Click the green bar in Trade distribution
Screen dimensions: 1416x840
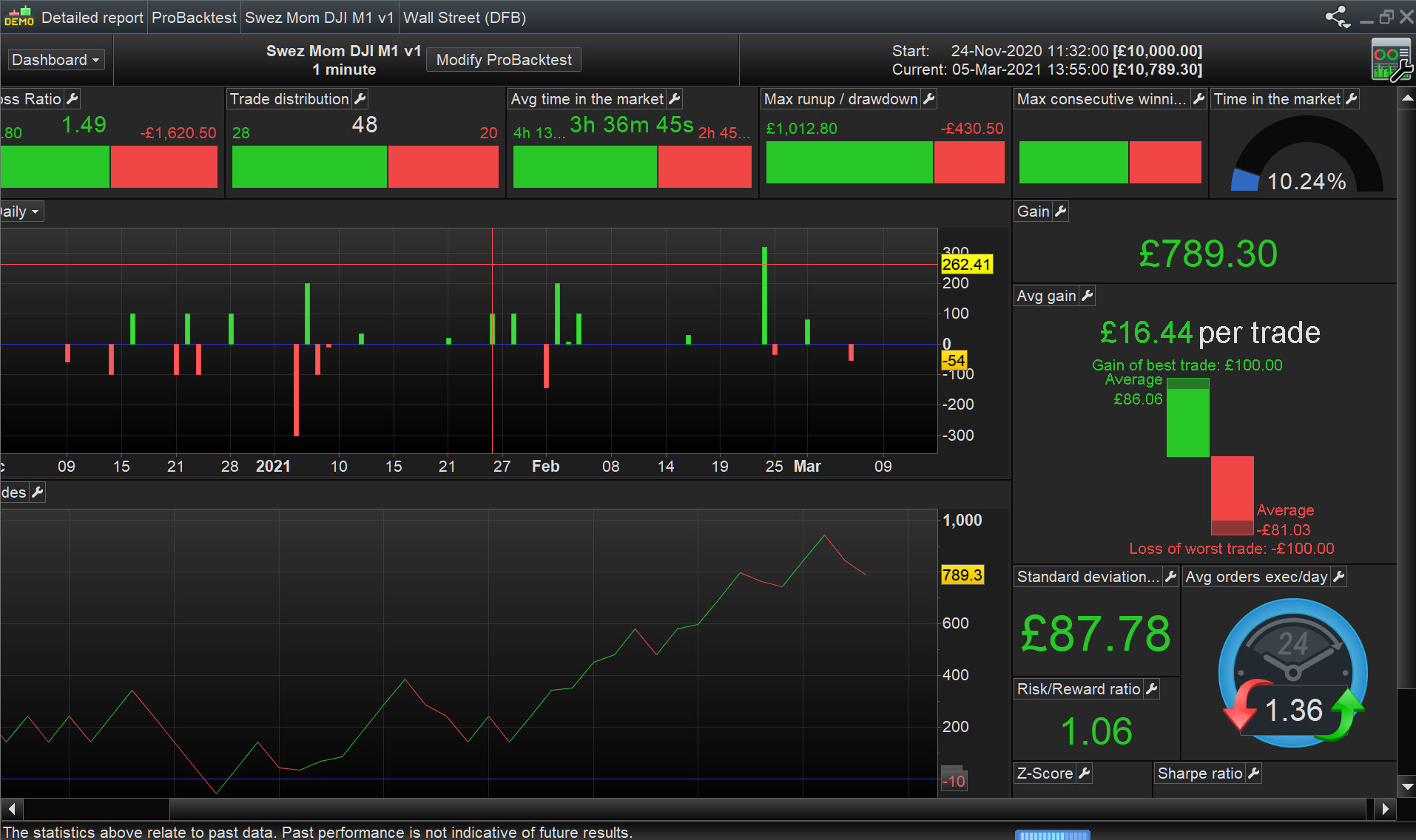coord(309,166)
